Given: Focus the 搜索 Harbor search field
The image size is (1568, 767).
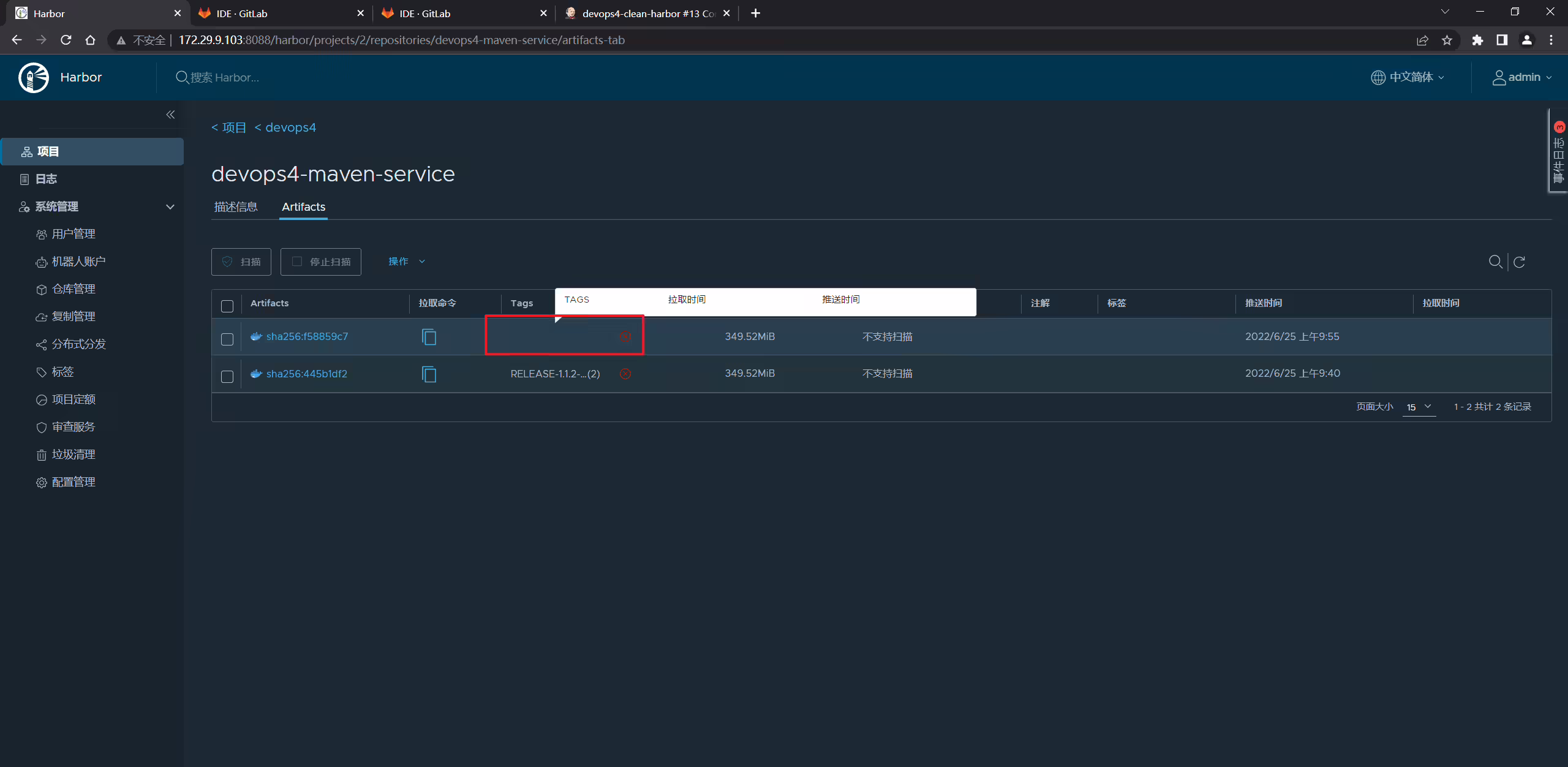Looking at the screenshot, I should [218, 77].
